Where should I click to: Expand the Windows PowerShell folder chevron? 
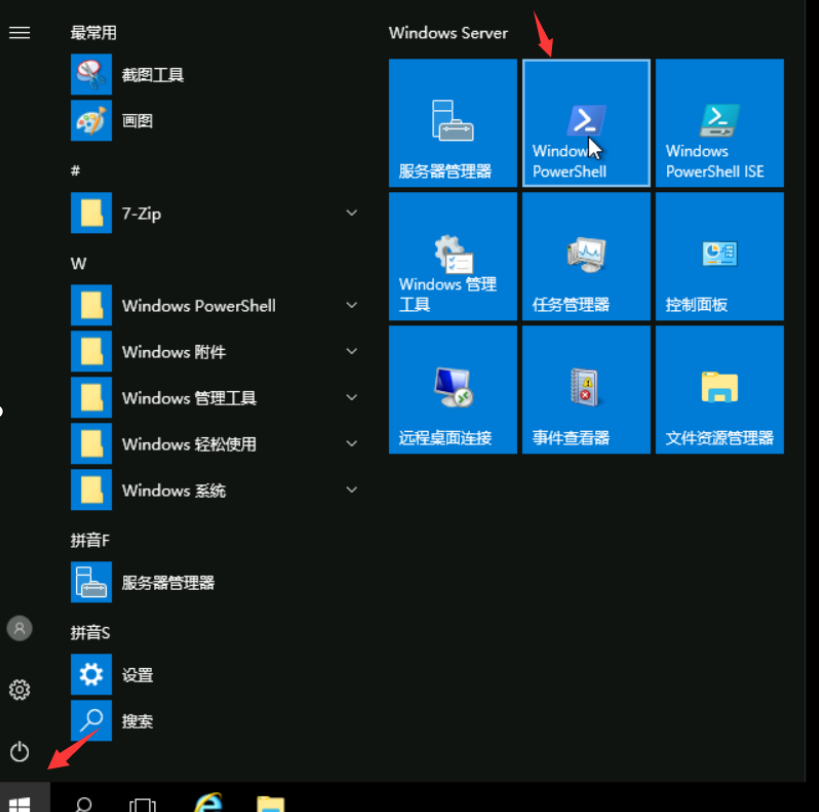point(352,305)
